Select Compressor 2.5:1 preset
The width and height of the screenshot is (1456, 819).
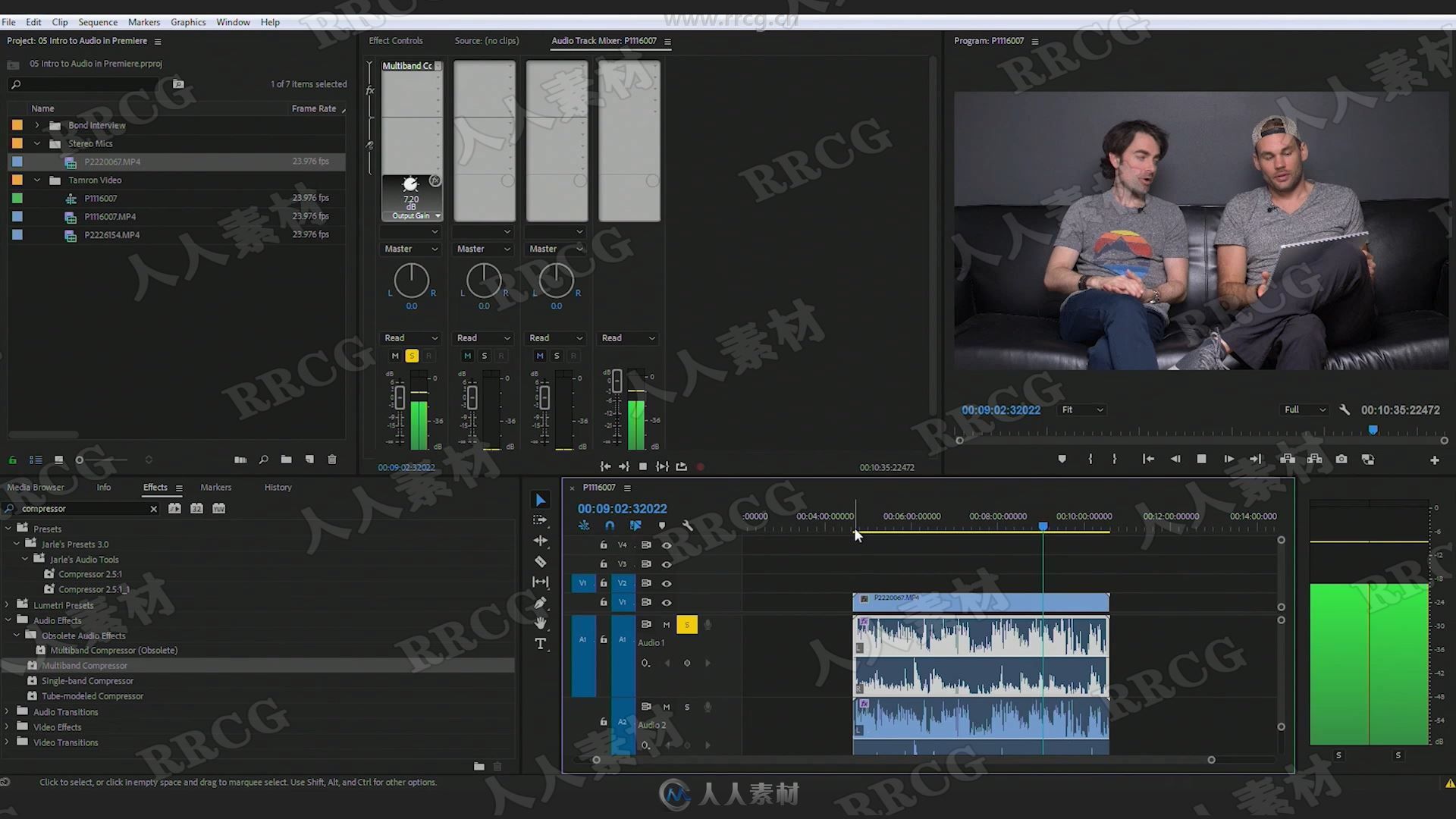click(x=90, y=574)
